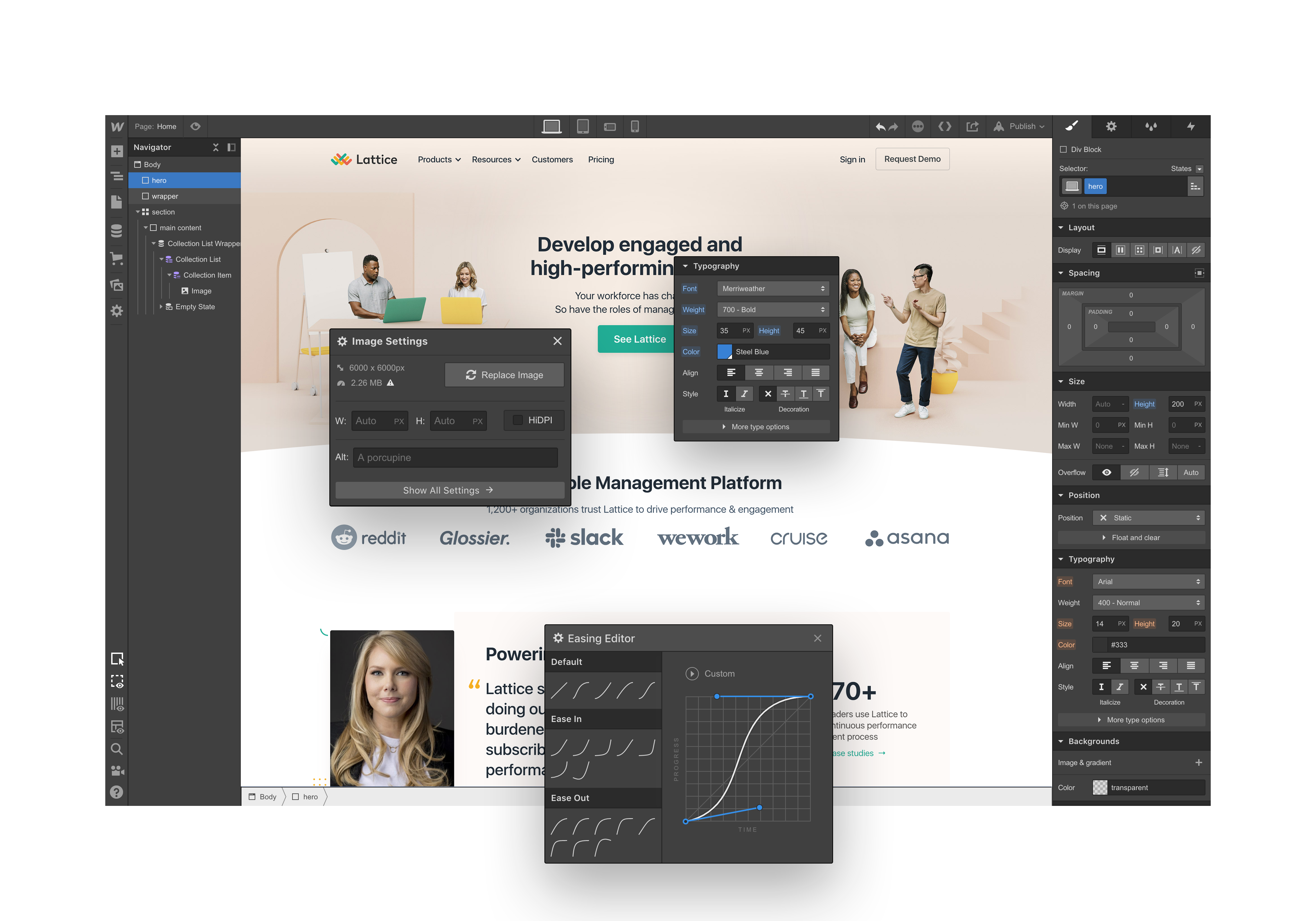Click the Alt text input field in Image Settings
This screenshot has width=1316, height=921.
pyautogui.click(x=456, y=457)
